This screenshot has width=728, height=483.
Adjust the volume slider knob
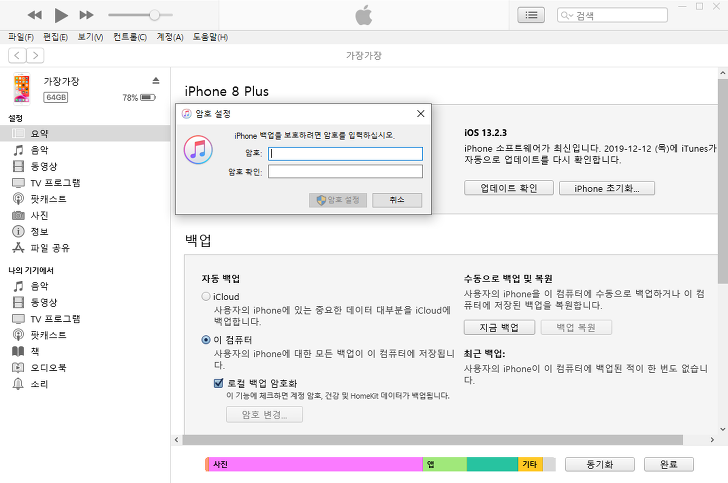click(154, 15)
